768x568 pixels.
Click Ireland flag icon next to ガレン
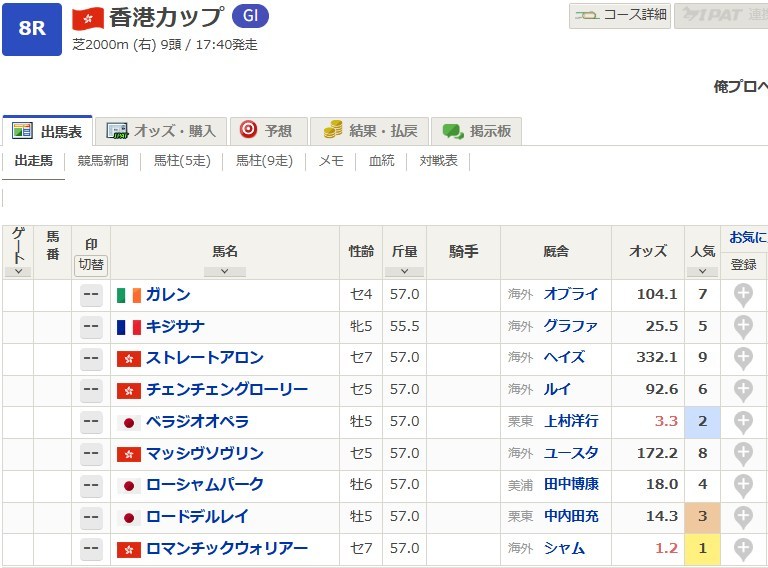pos(128,295)
